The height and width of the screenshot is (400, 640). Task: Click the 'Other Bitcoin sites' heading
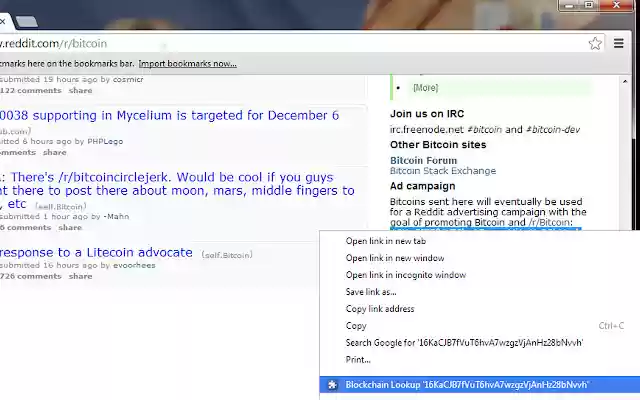[x=438, y=145]
